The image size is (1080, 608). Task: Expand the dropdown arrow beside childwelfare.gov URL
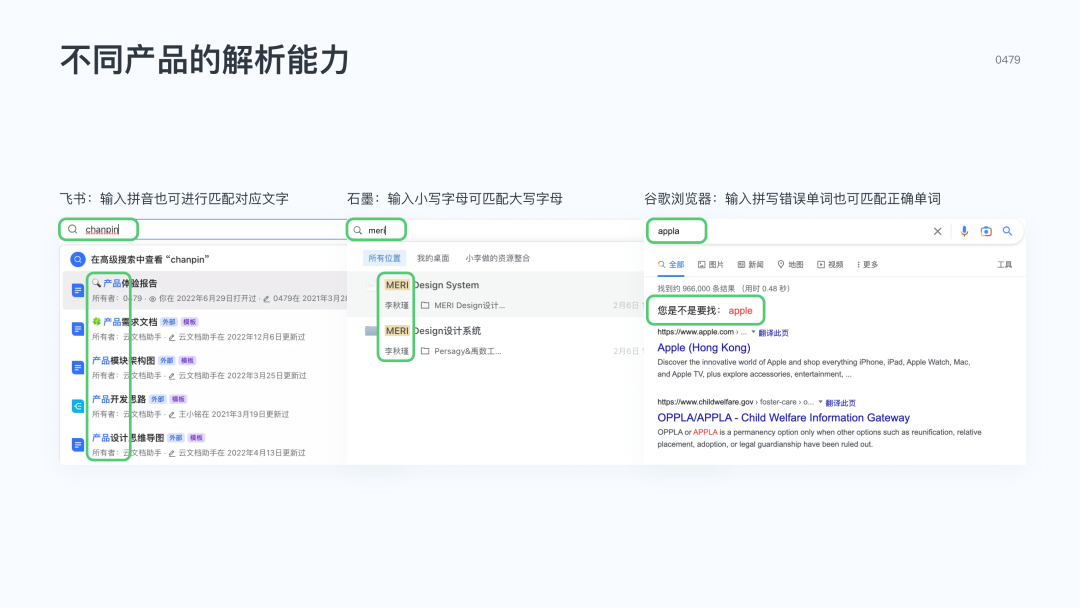(x=820, y=402)
